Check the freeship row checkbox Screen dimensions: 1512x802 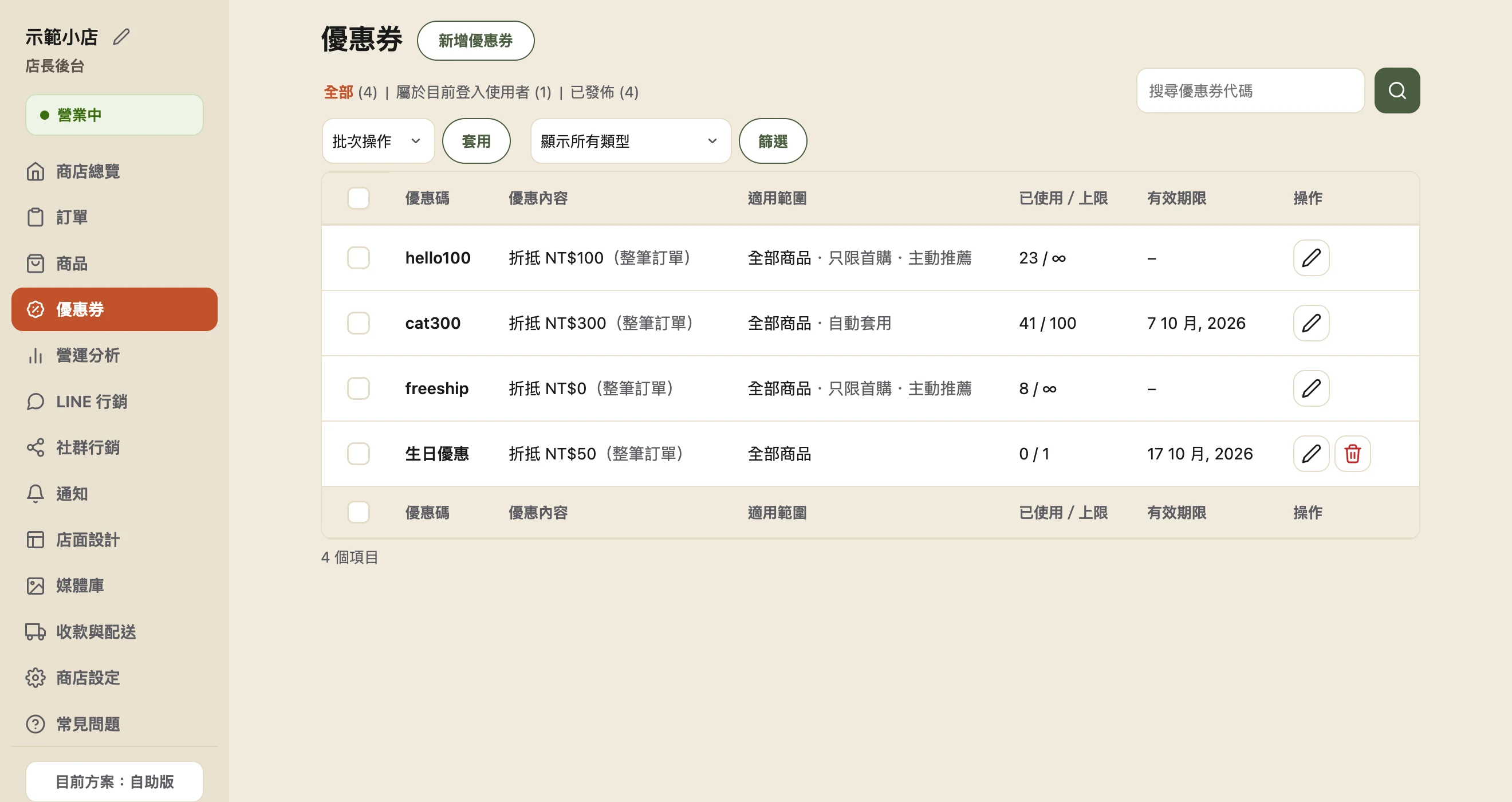(x=358, y=388)
